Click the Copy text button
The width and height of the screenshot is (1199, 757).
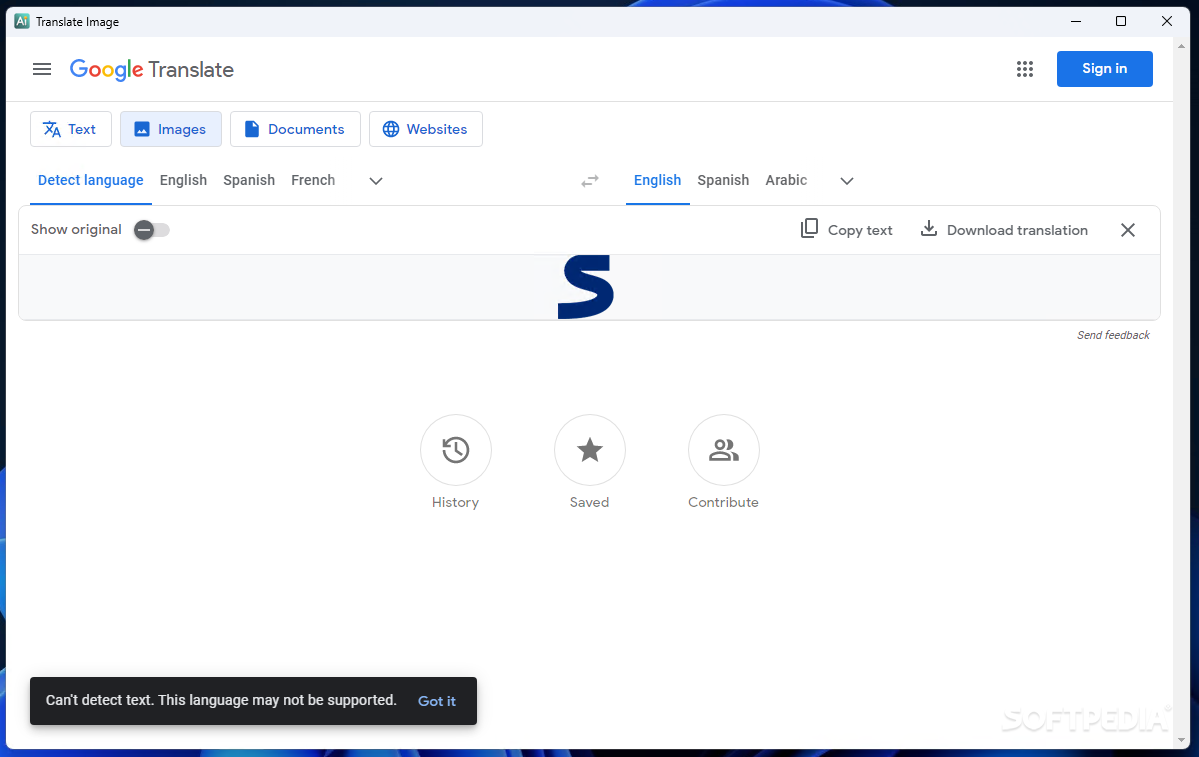(x=846, y=229)
